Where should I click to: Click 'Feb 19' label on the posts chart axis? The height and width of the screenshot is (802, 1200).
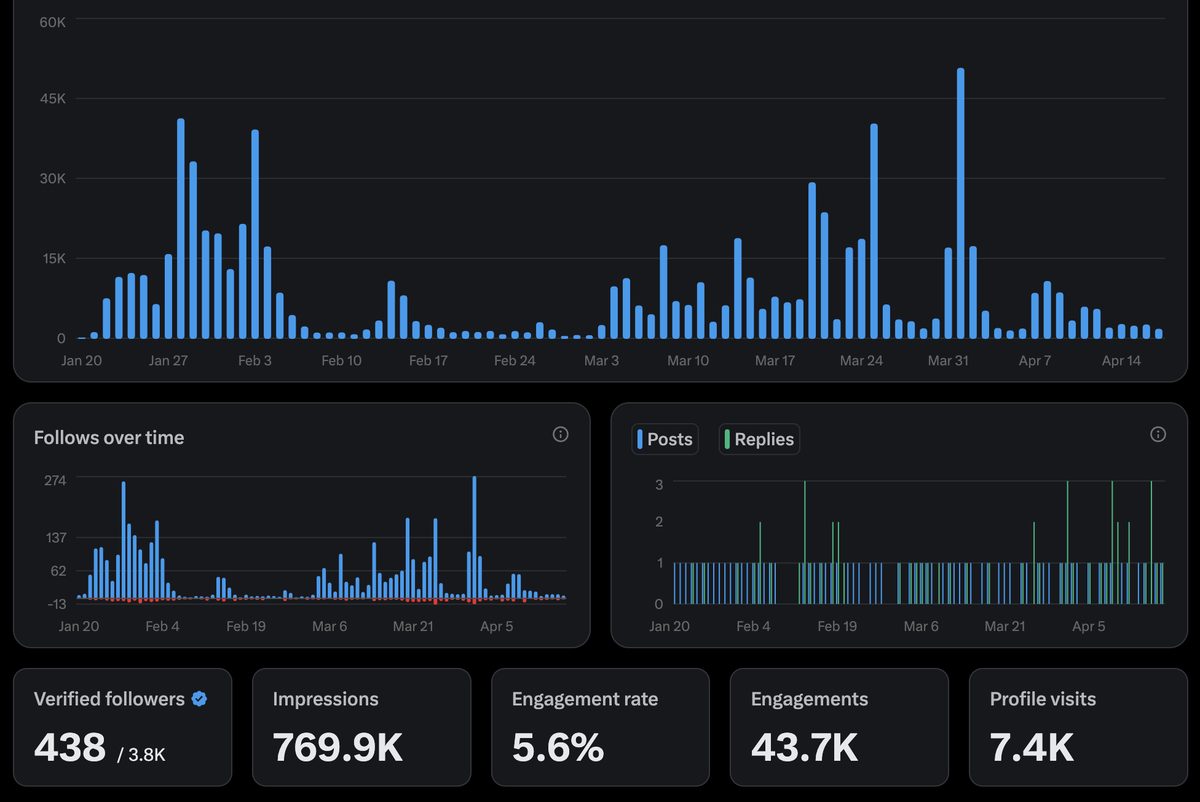pyautogui.click(x=837, y=627)
